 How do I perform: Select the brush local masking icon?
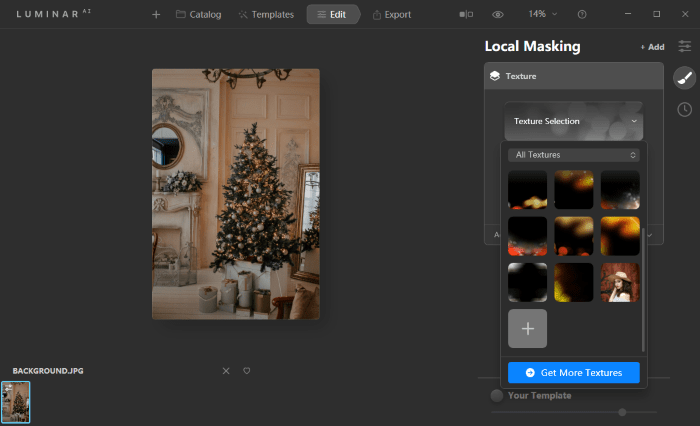point(684,78)
